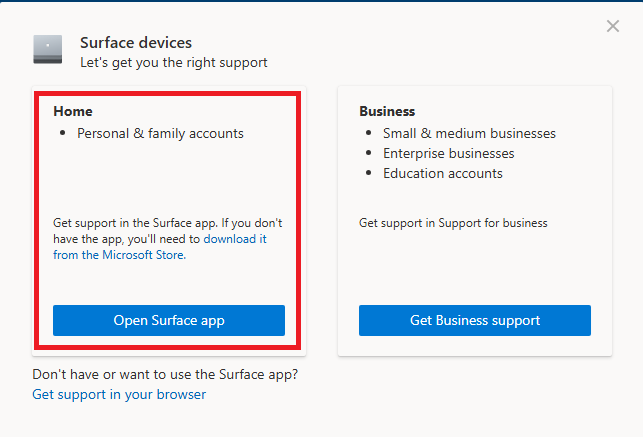Click the Surface devices title

coord(136,43)
